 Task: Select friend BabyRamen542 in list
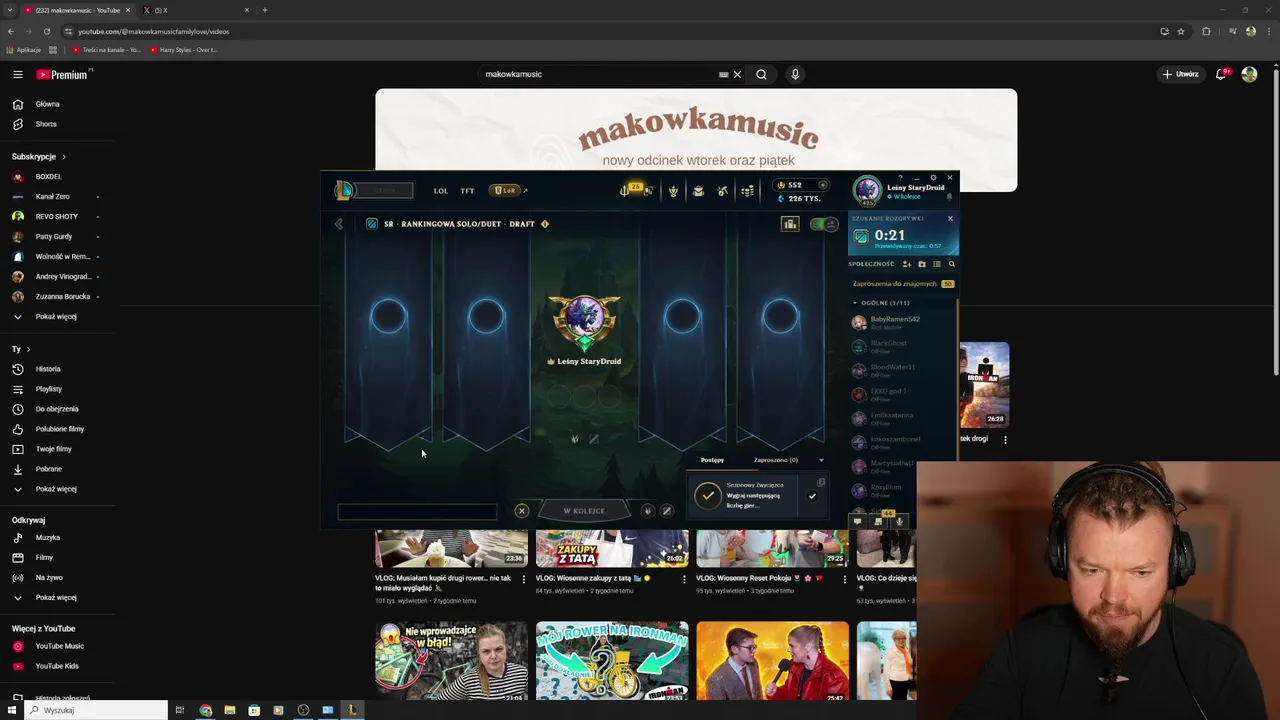pyautogui.click(x=903, y=322)
